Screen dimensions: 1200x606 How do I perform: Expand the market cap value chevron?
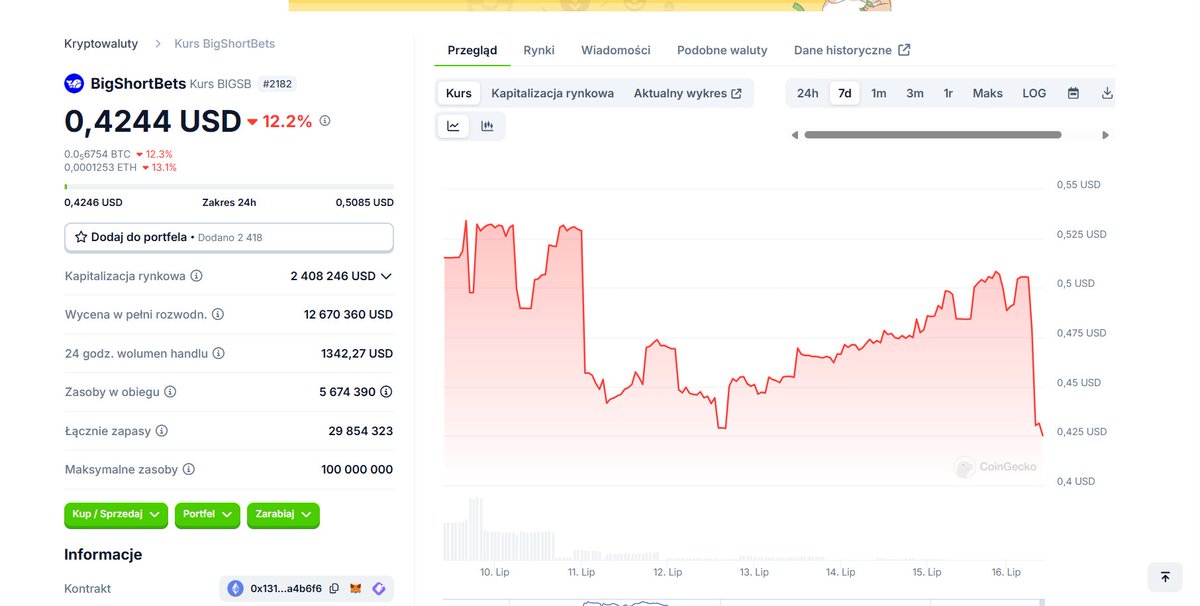coord(386,276)
